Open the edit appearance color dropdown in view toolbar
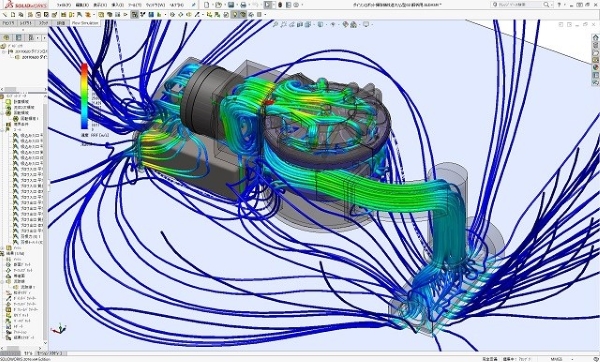This screenshot has height=362, width=600. tap(345, 24)
